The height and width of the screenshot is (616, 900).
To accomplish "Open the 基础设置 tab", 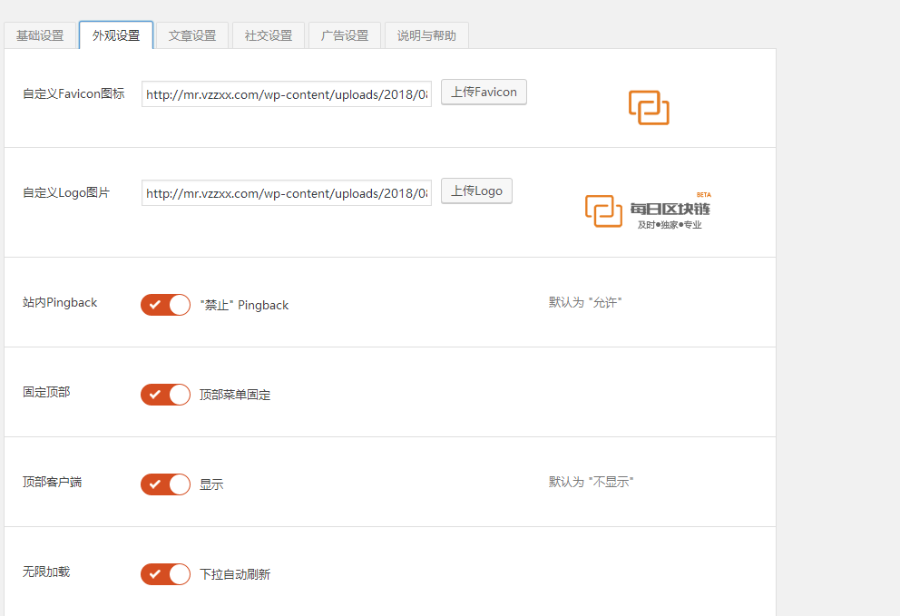I will [40, 36].
